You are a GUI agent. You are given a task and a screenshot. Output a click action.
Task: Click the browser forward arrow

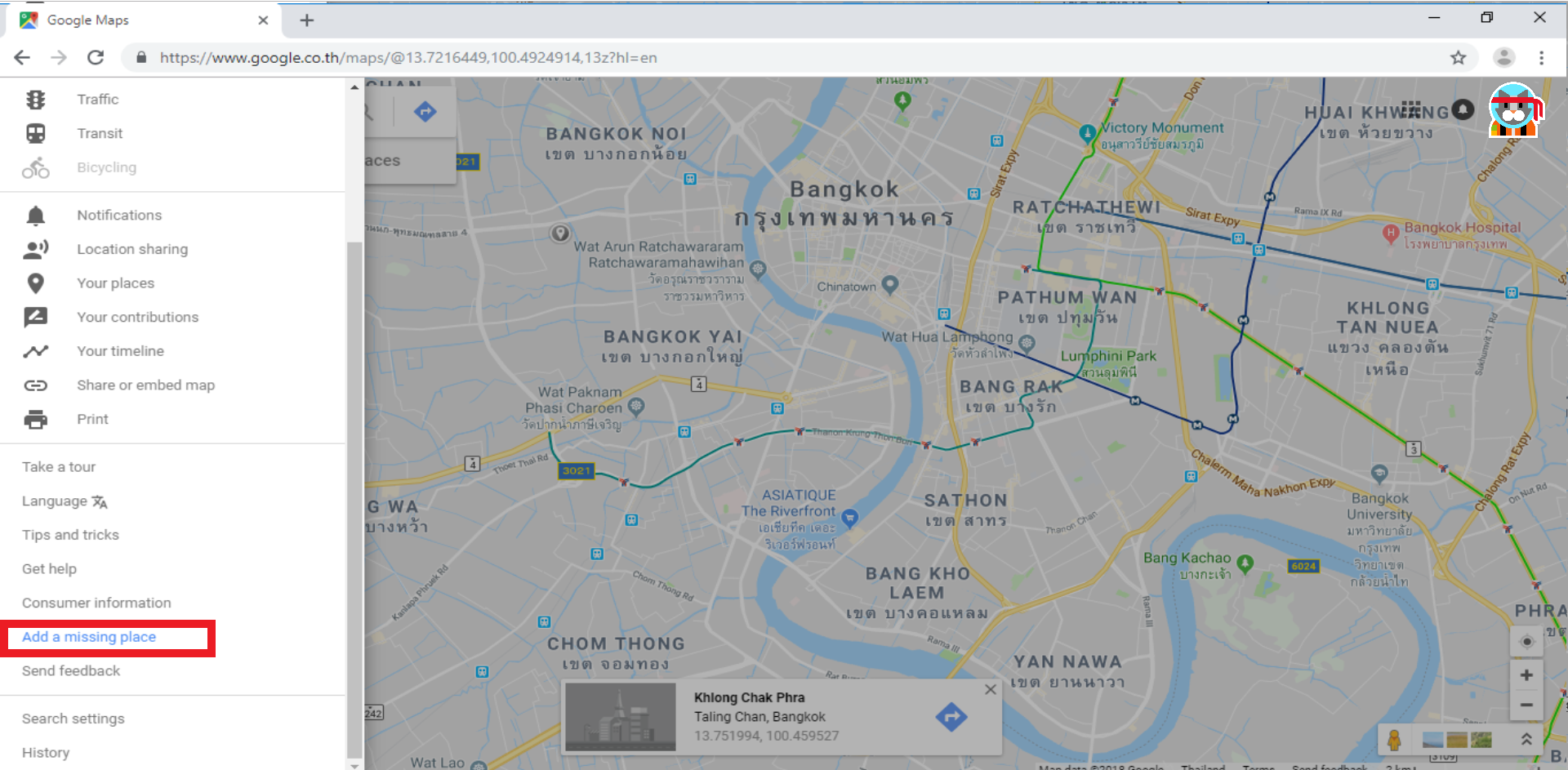[59, 57]
